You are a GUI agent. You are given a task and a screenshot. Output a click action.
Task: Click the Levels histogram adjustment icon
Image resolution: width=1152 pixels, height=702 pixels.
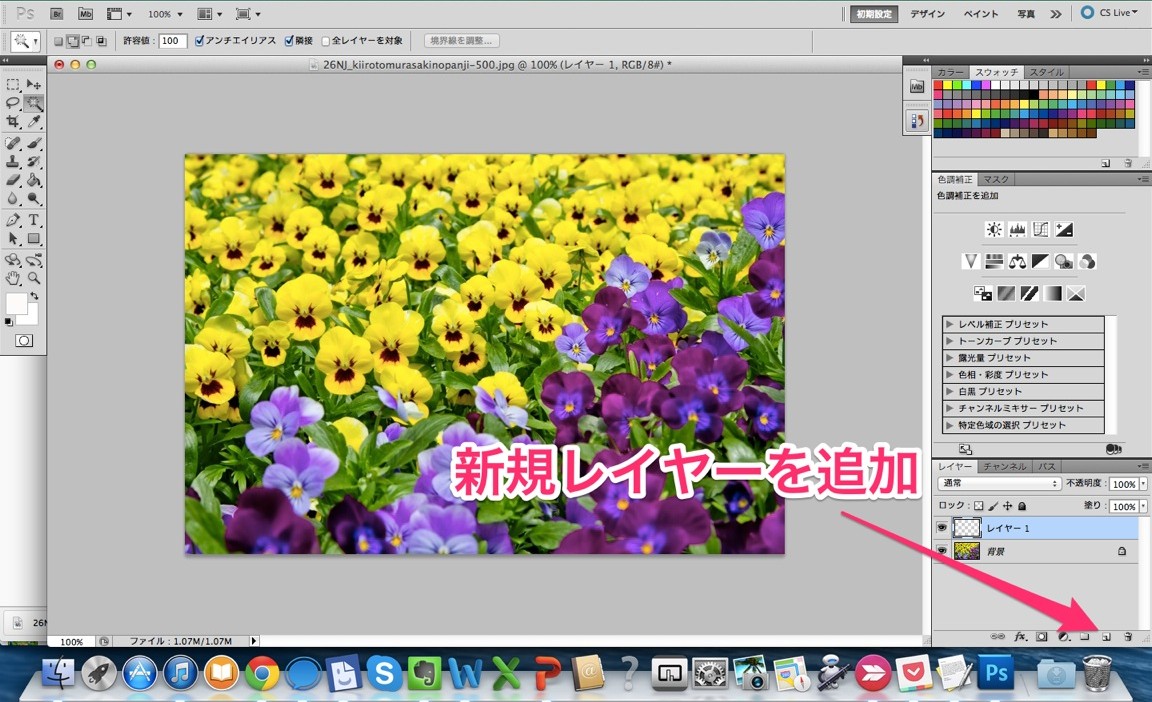point(1017,229)
